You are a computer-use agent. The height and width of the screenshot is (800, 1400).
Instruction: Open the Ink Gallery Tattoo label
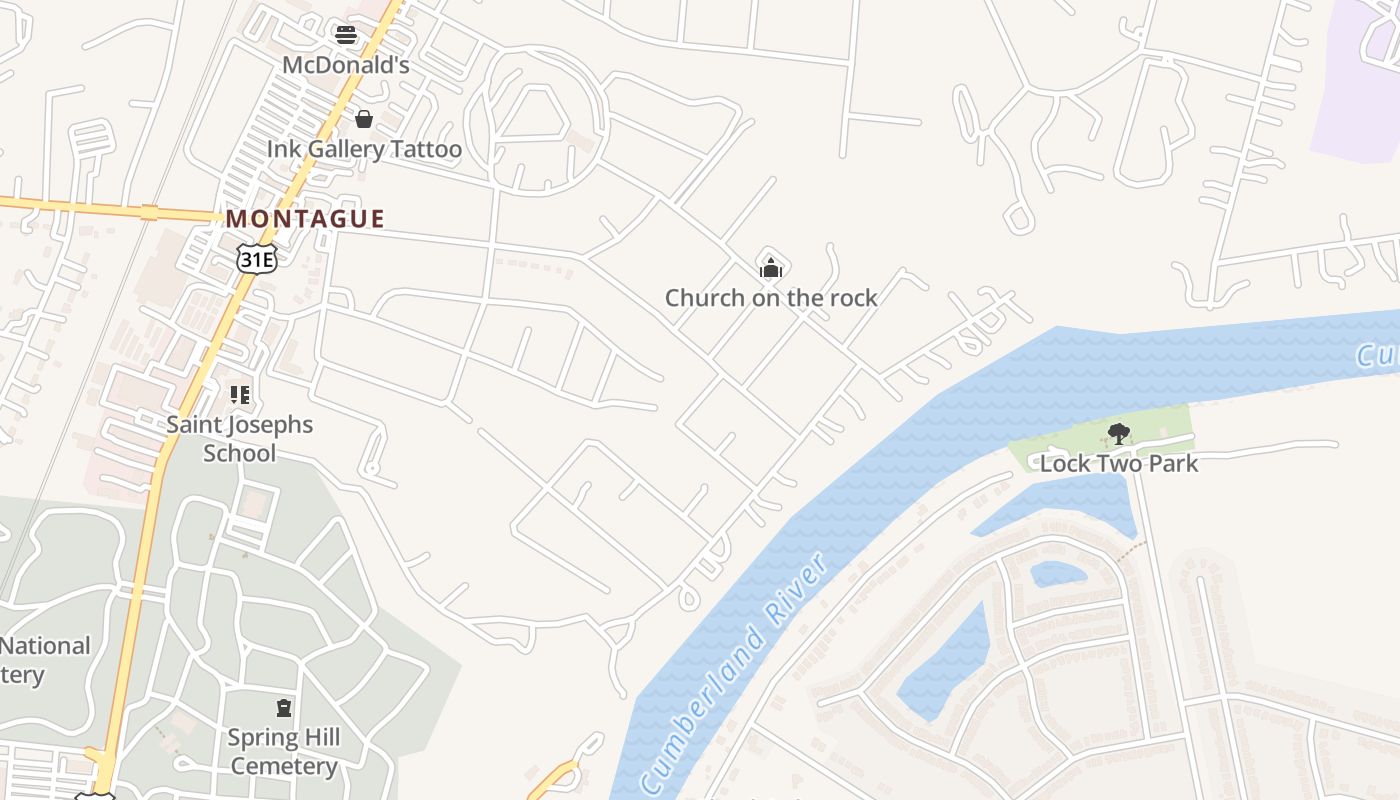[364, 150]
